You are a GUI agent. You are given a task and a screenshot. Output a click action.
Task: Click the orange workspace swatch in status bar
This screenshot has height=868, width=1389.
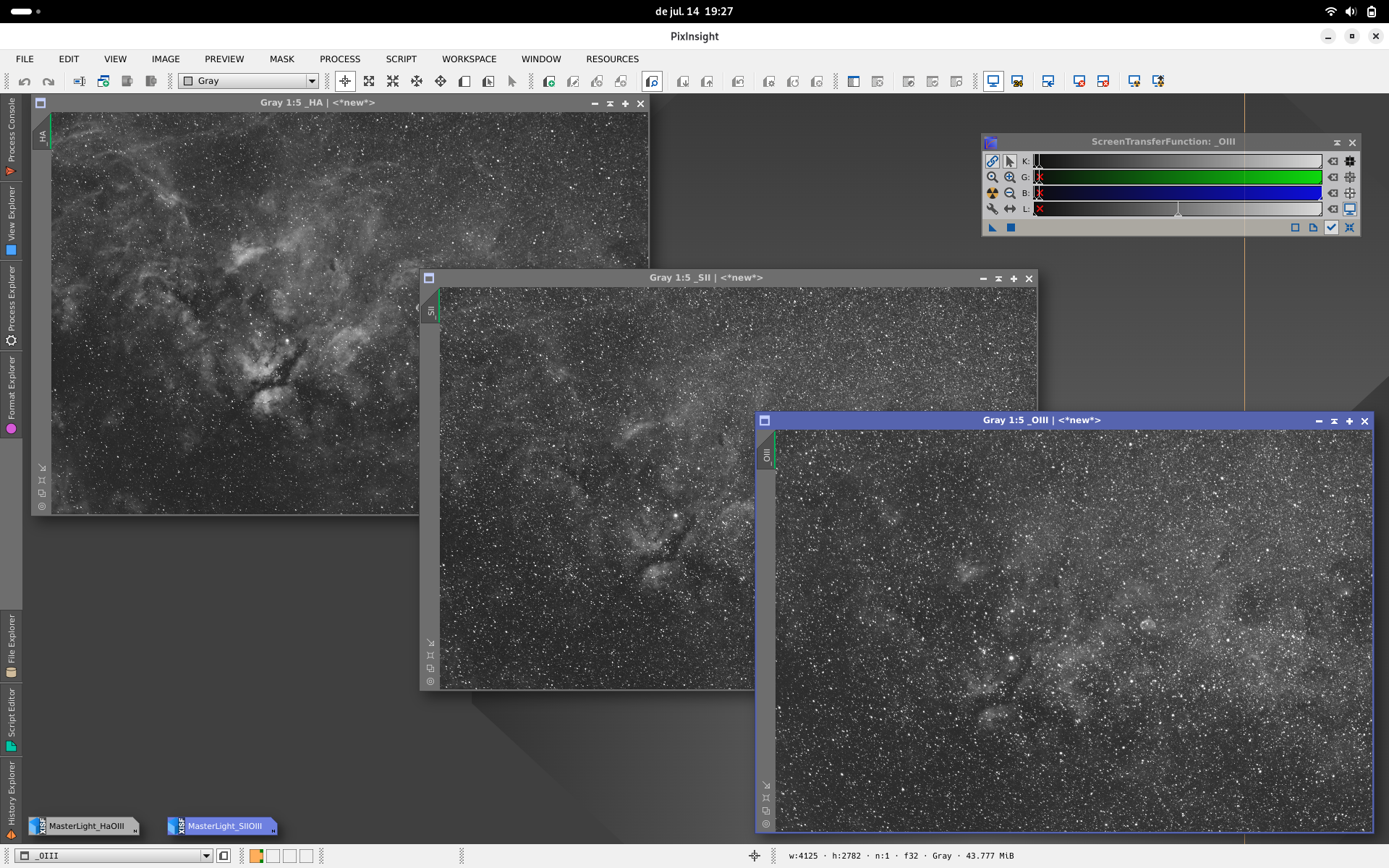pos(256,856)
